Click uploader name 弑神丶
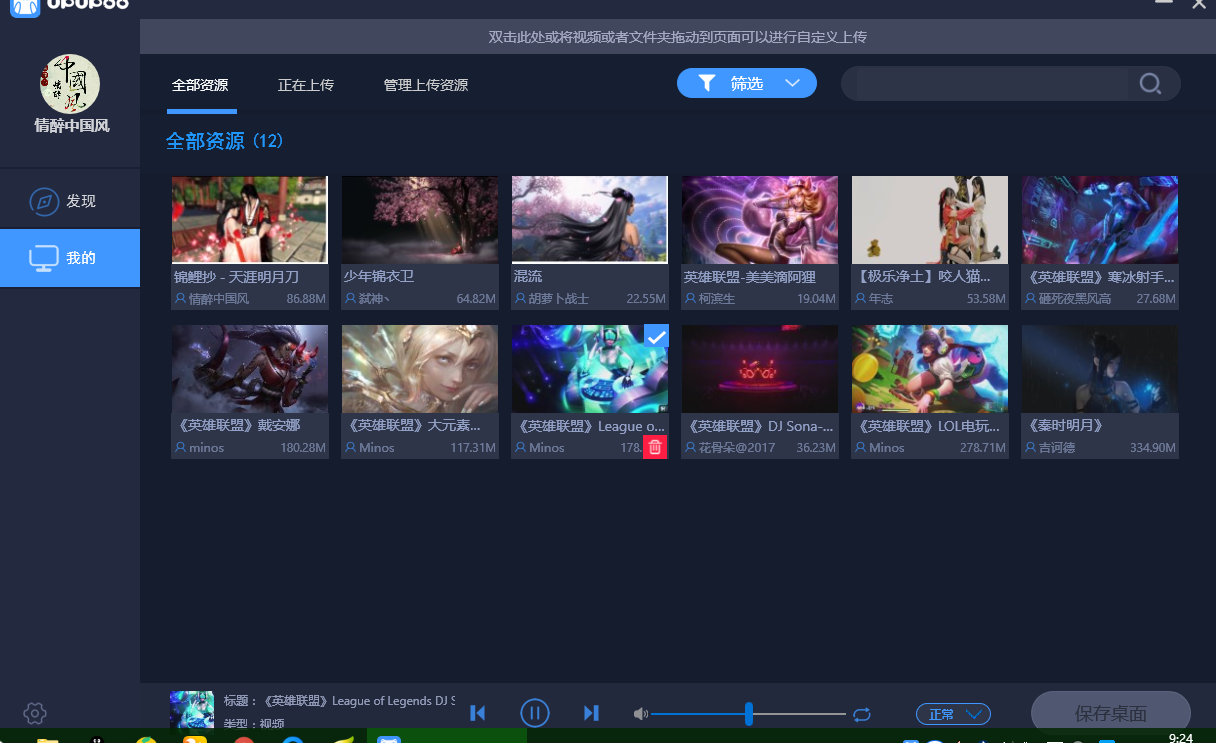 (x=374, y=299)
